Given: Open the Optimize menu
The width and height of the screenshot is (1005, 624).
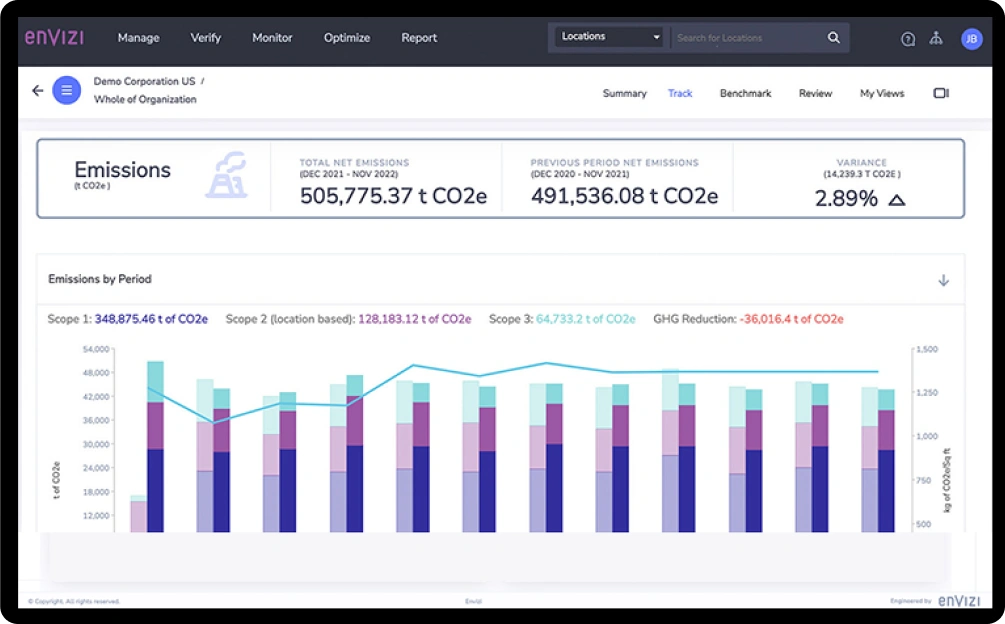Looking at the screenshot, I should click(347, 38).
